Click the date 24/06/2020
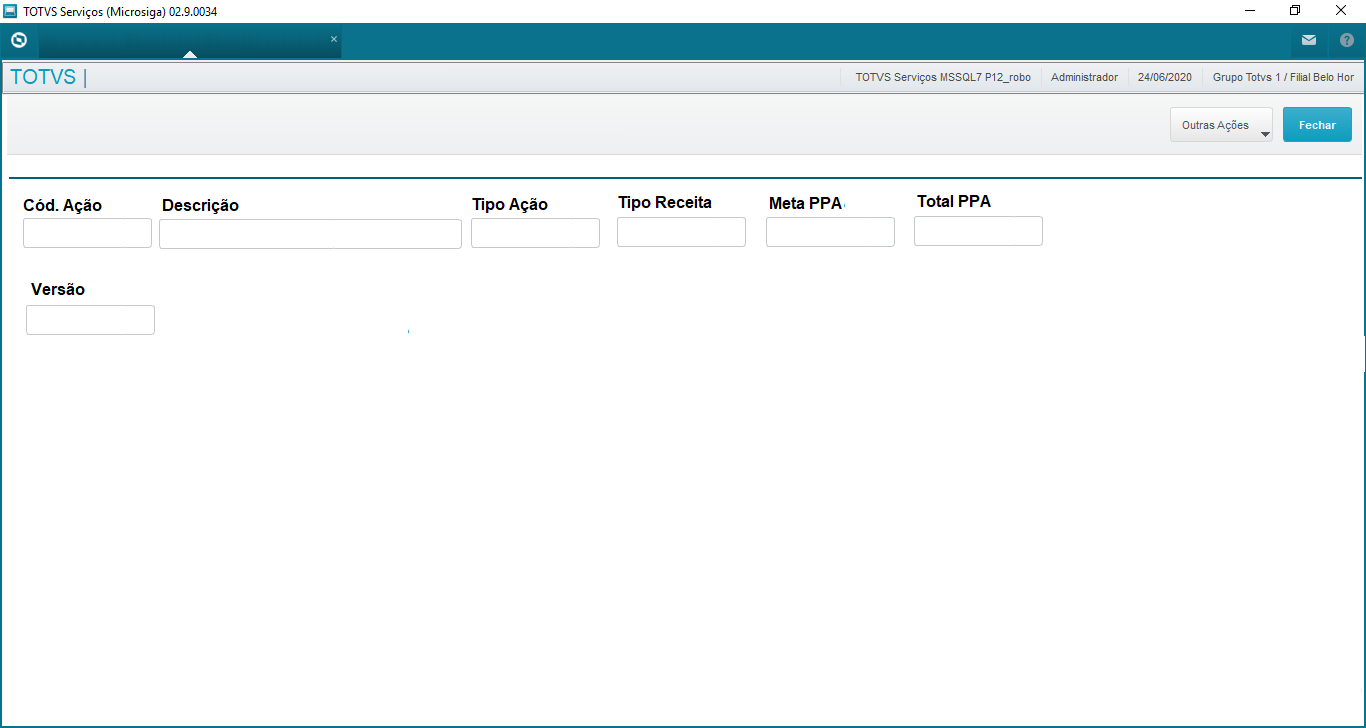Image resolution: width=1366 pixels, height=728 pixels. (1164, 77)
